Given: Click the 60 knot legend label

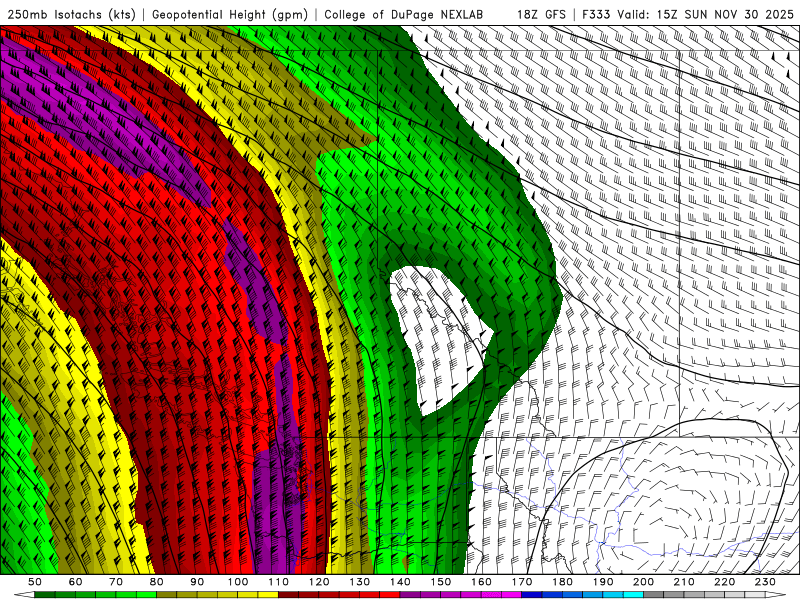Looking at the screenshot, I should click(76, 582).
